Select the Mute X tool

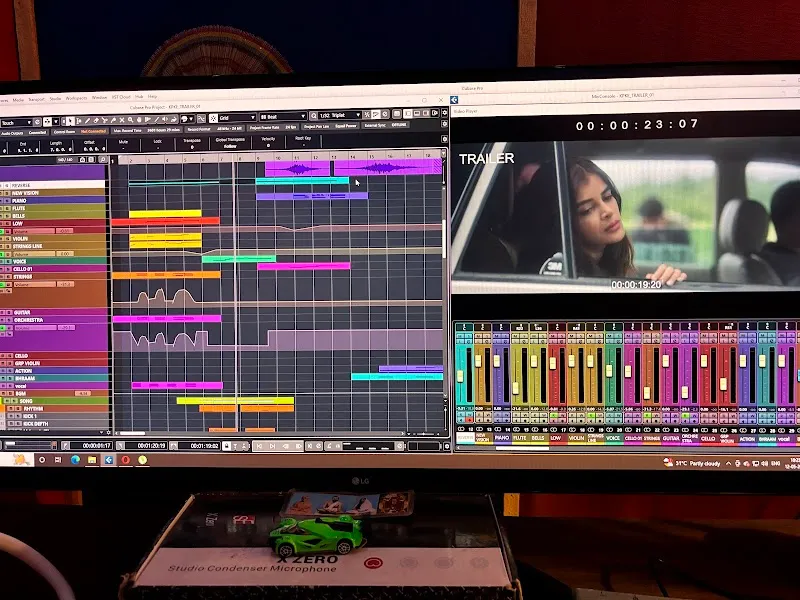click(x=122, y=120)
